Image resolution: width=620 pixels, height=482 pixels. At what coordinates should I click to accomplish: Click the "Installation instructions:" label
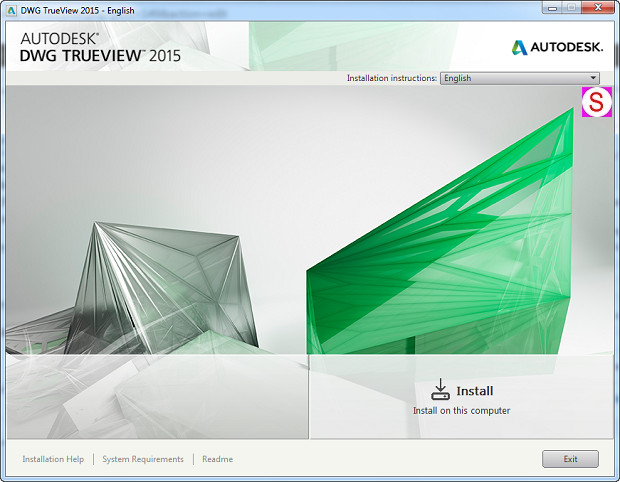(x=391, y=78)
